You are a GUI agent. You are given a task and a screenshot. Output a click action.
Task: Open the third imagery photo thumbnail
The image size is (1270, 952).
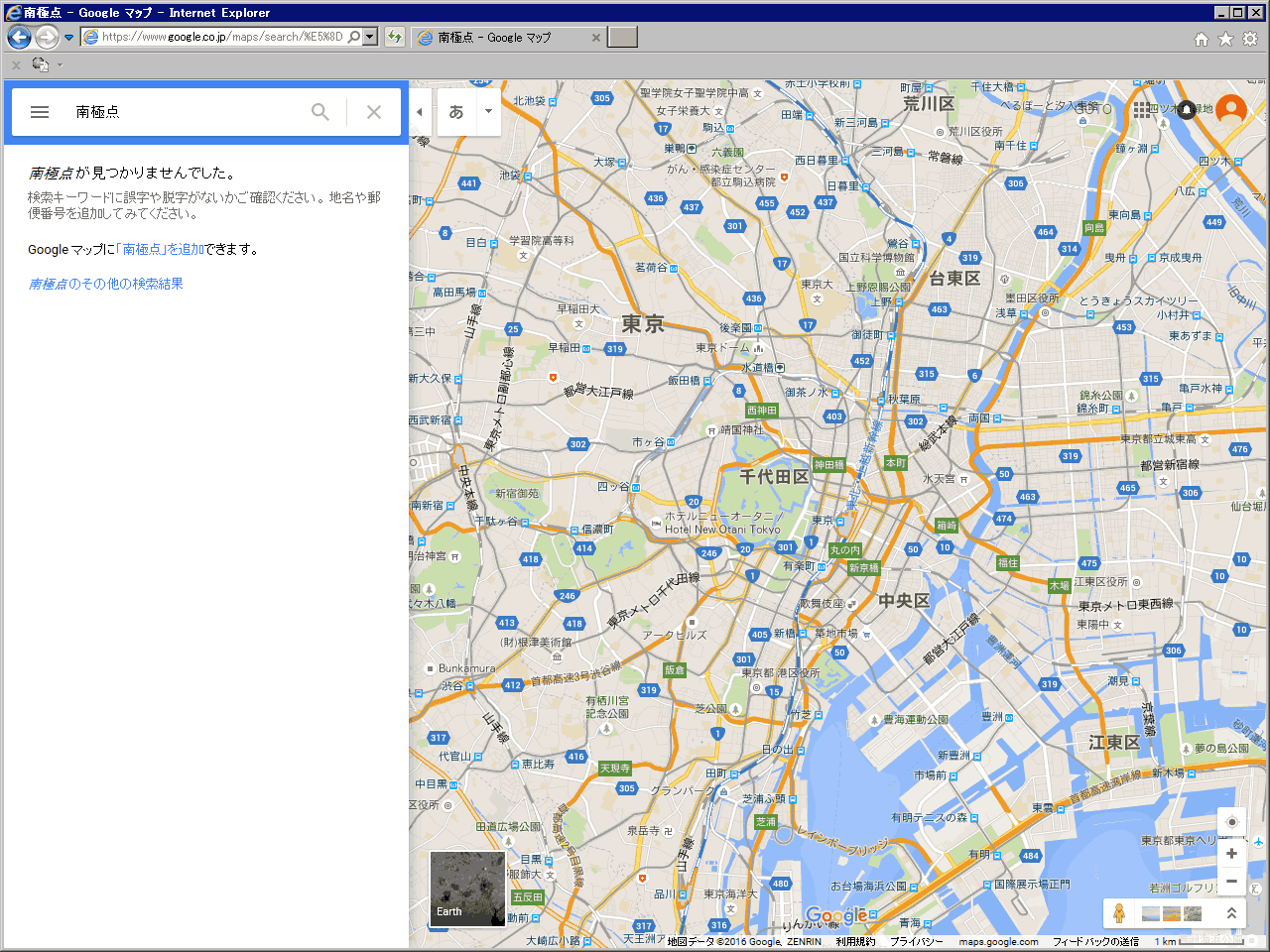pyautogui.click(x=1193, y=913)
